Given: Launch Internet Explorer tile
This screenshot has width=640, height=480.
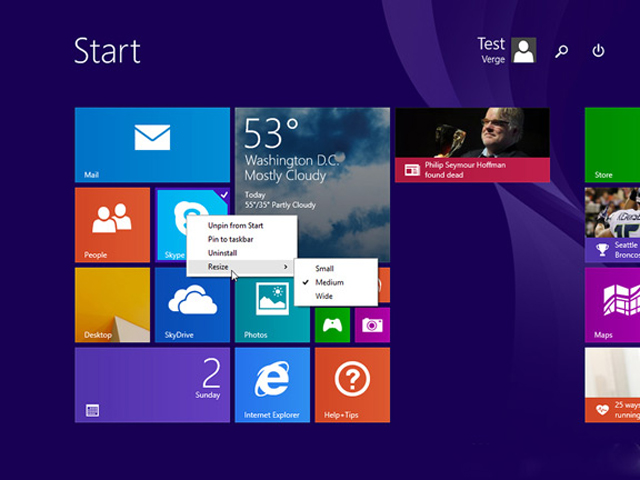Looking at the screenshot, I should tap(272, 385).
